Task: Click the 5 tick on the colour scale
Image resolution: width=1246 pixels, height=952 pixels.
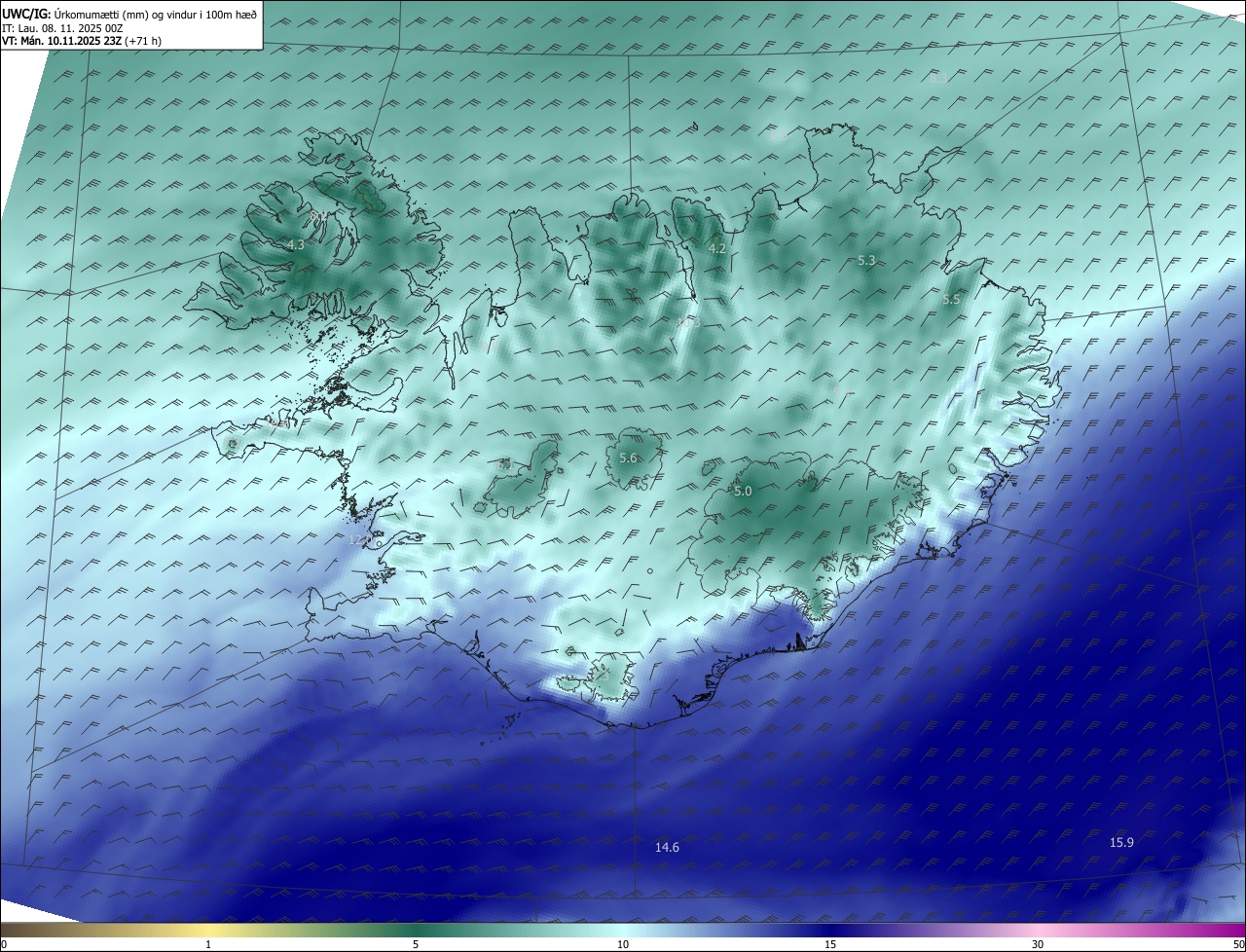Action: tap(416, 944)
